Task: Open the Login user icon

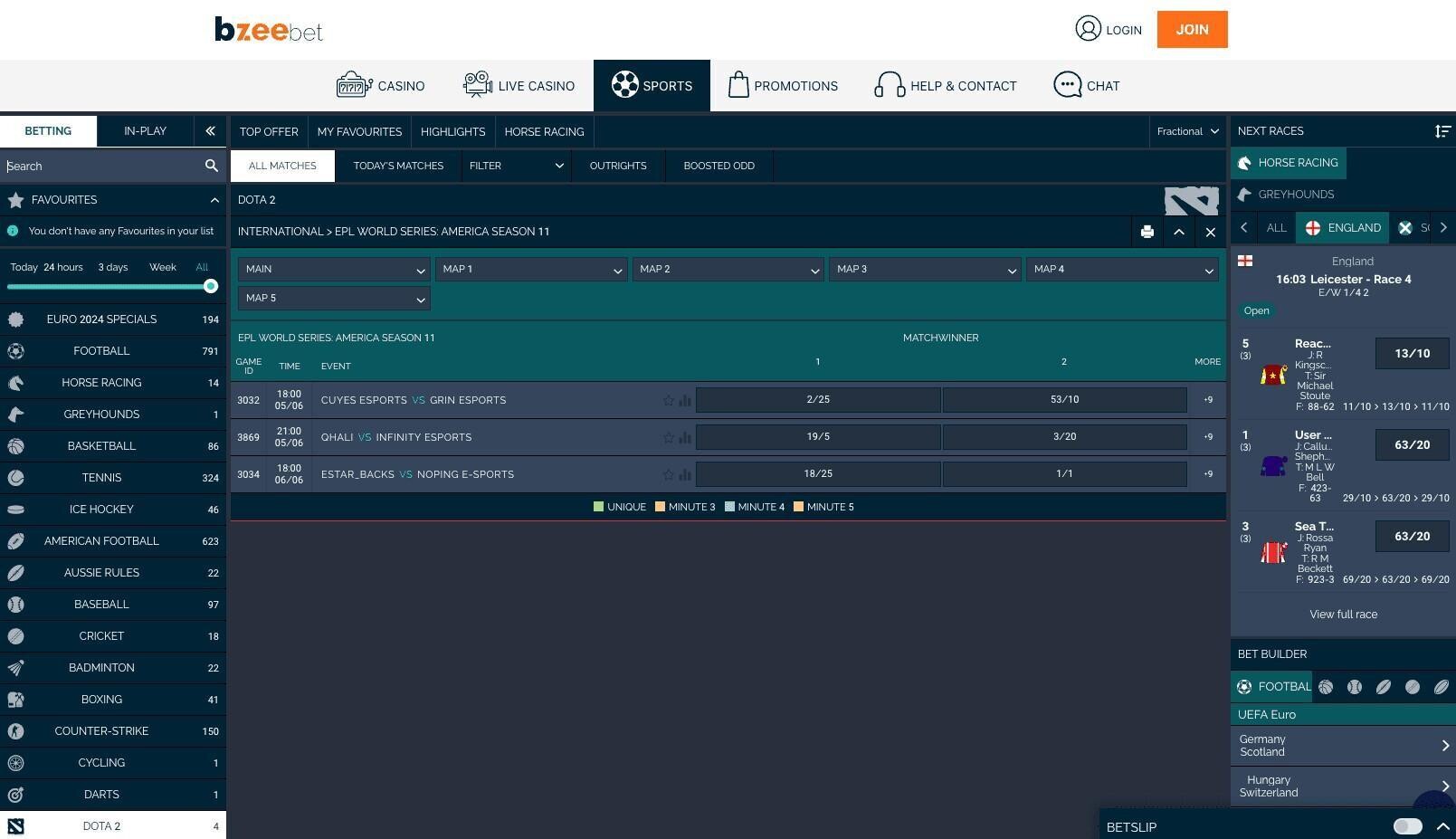Action: 1088,29
